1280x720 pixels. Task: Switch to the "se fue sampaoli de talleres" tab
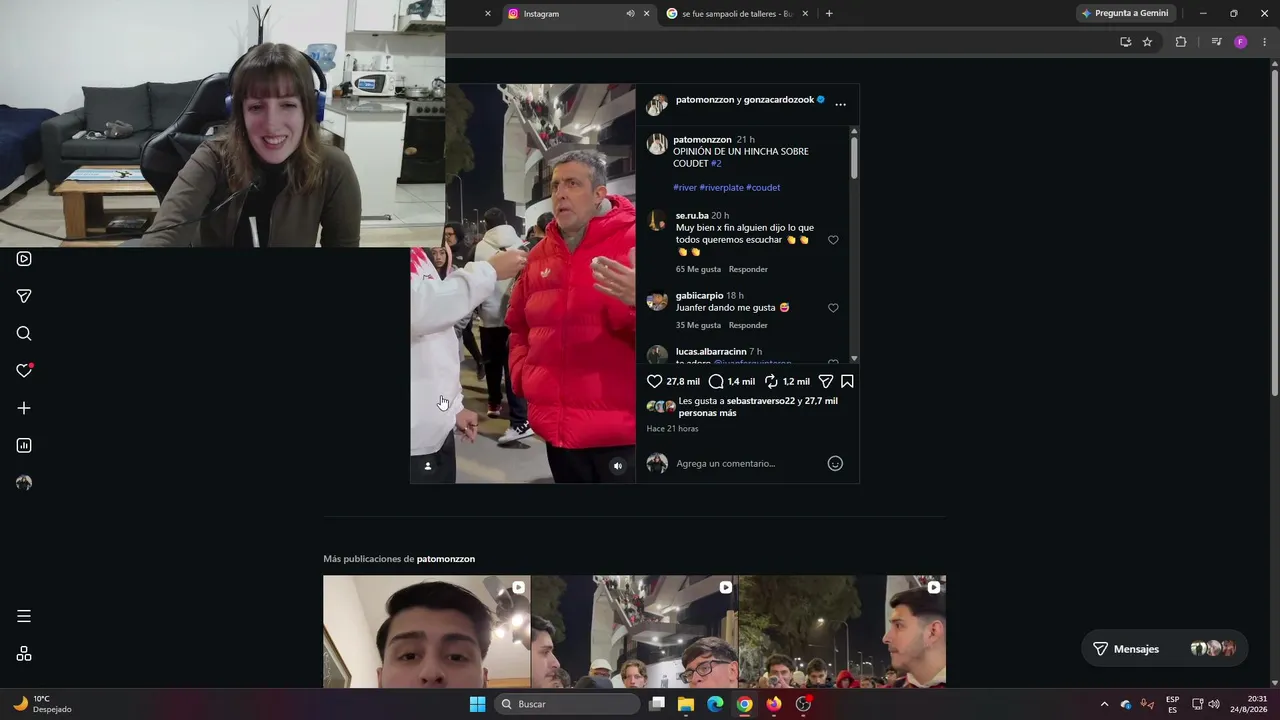(736, 14)
